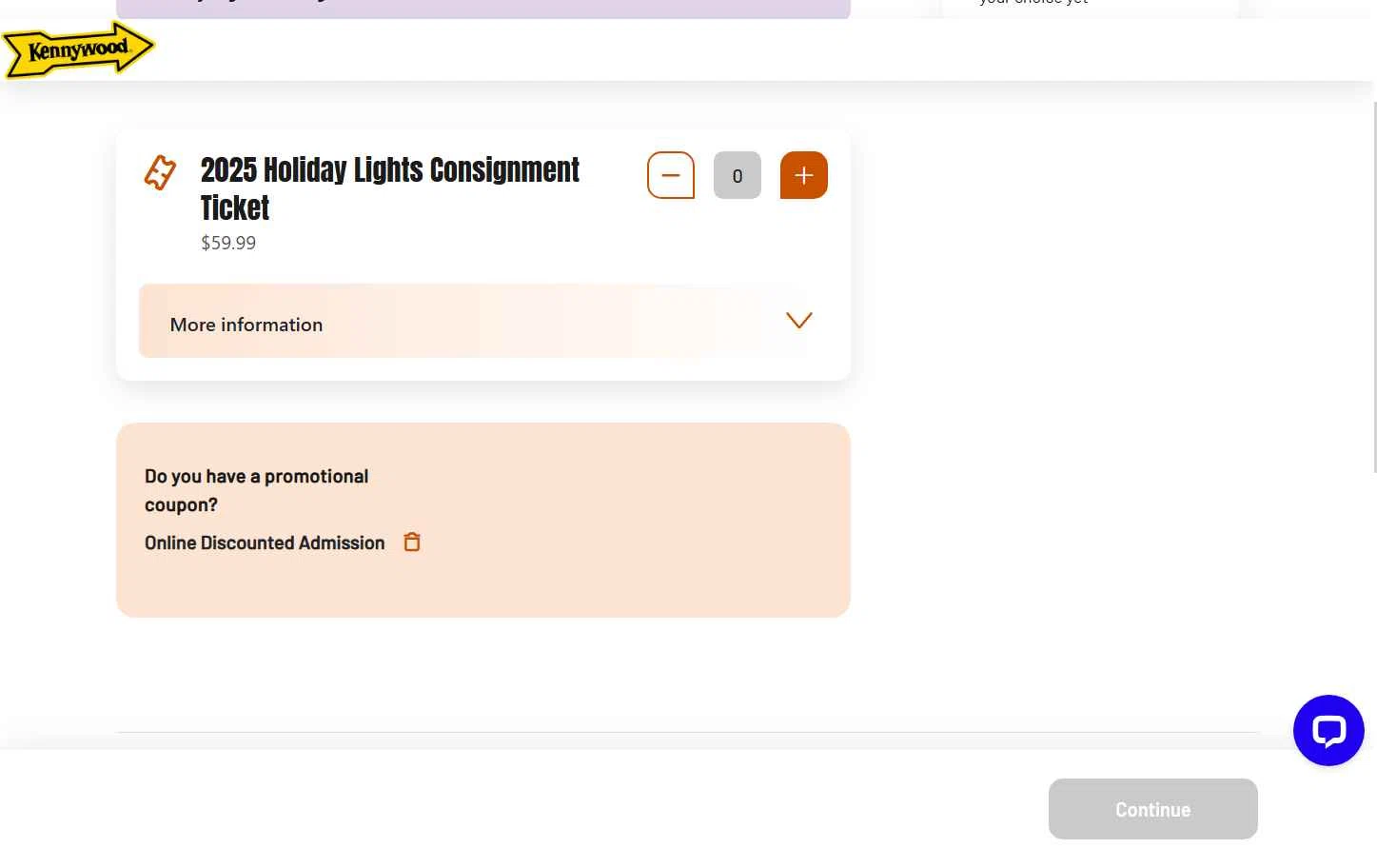Screen dimensions: 1377x868
Task: Click the chevron arrow in More information bar
Action: click(x=798, y=321)
